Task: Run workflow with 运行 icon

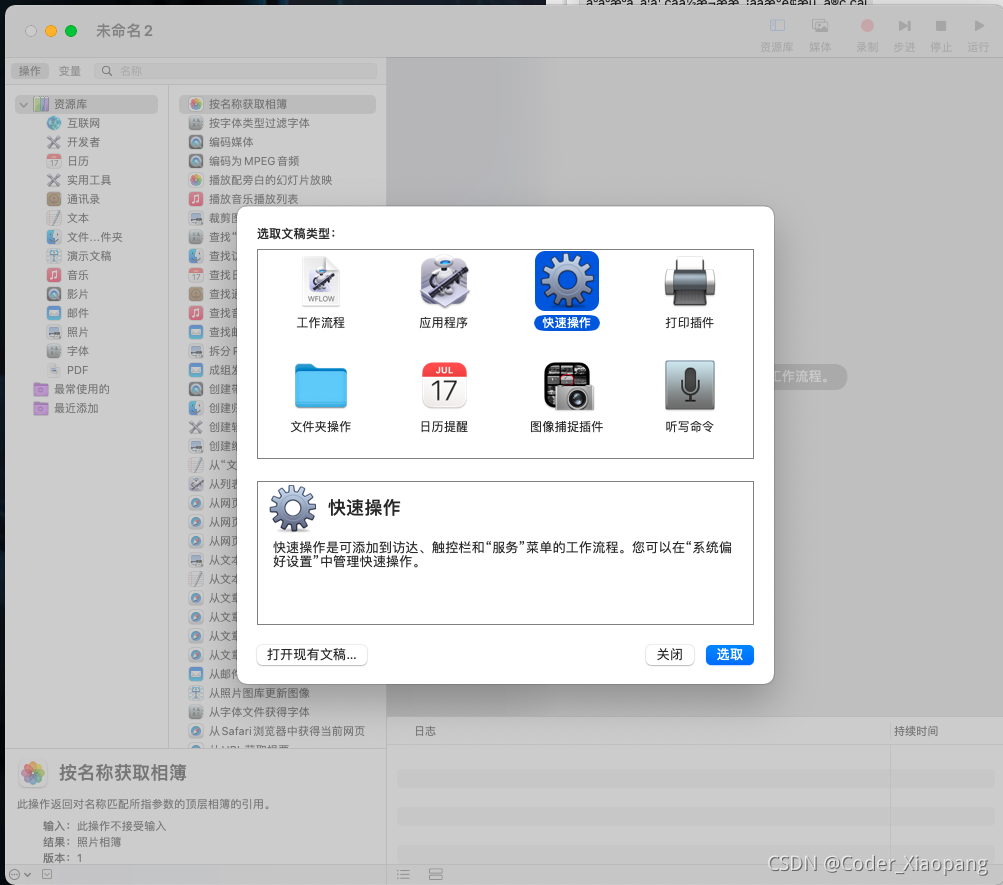Action: [x=978, y=26]
